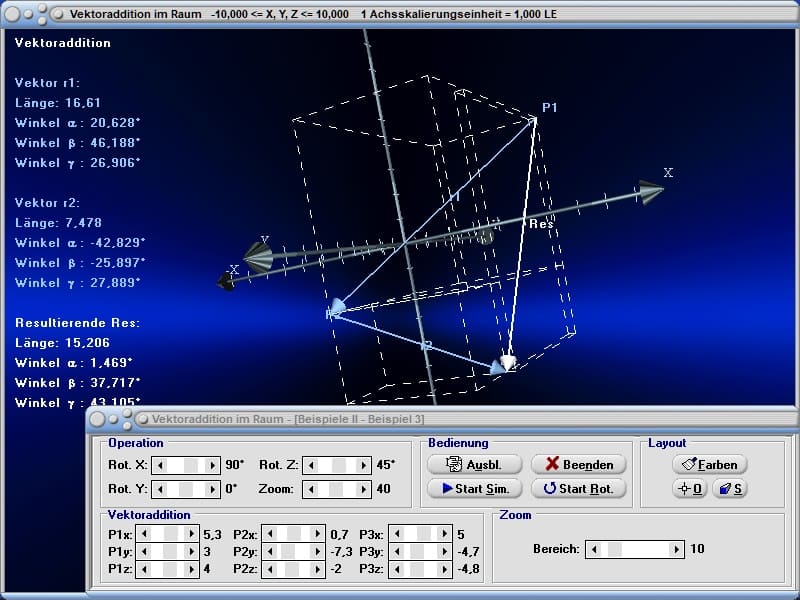
Task: Decrease Bereich with its left arrow
Action: coord(594,549)
